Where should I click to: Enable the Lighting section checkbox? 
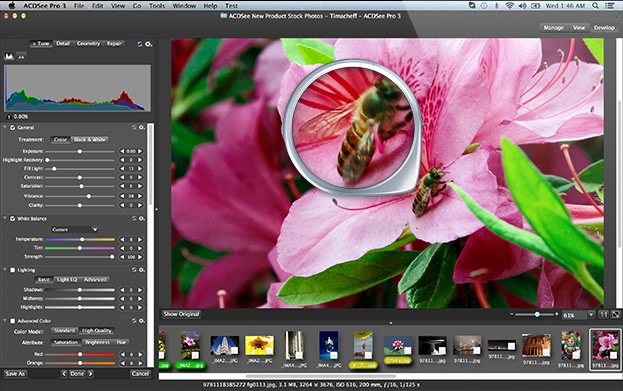tap(13, 270)
